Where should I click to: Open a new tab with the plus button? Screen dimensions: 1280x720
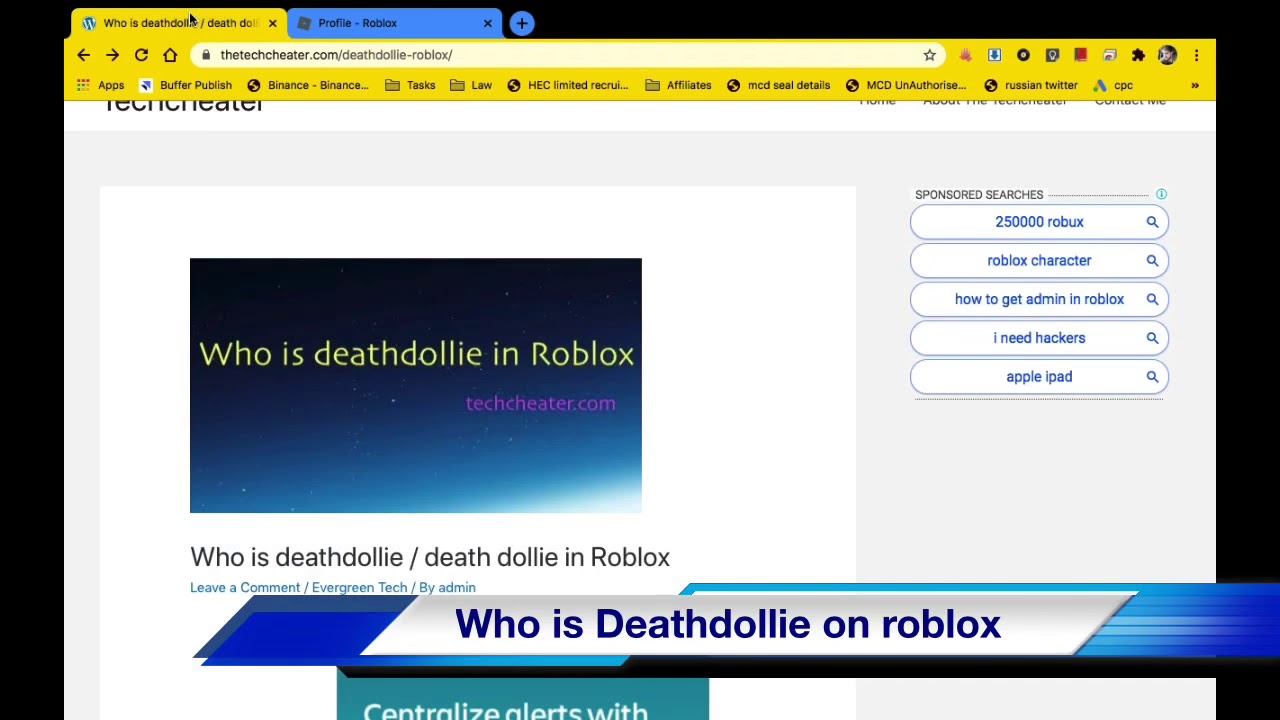click(522, 23)
